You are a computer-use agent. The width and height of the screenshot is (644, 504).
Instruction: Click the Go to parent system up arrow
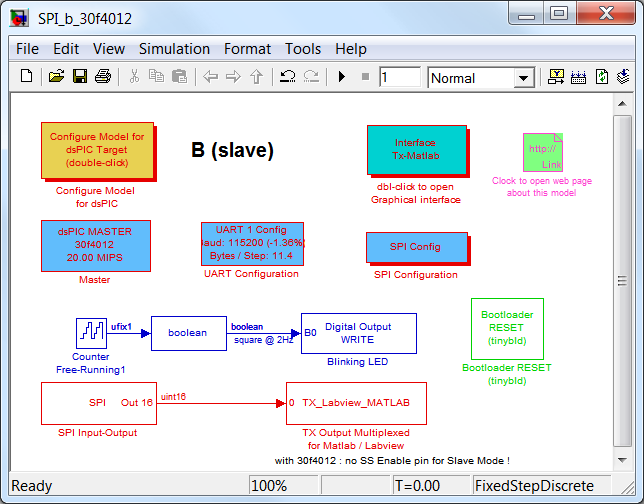(256, 77)
